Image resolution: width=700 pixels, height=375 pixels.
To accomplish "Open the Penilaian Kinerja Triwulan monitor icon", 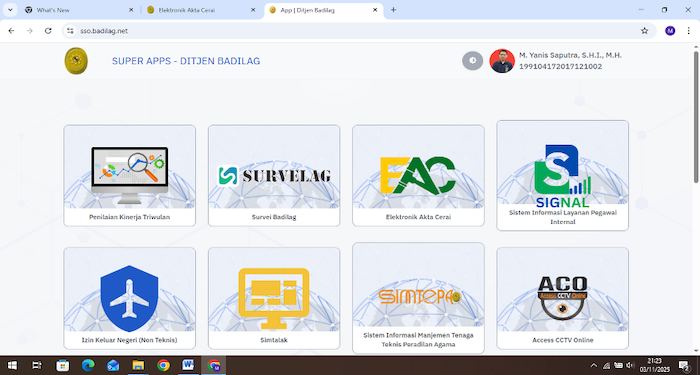I will tap(129, 175).
